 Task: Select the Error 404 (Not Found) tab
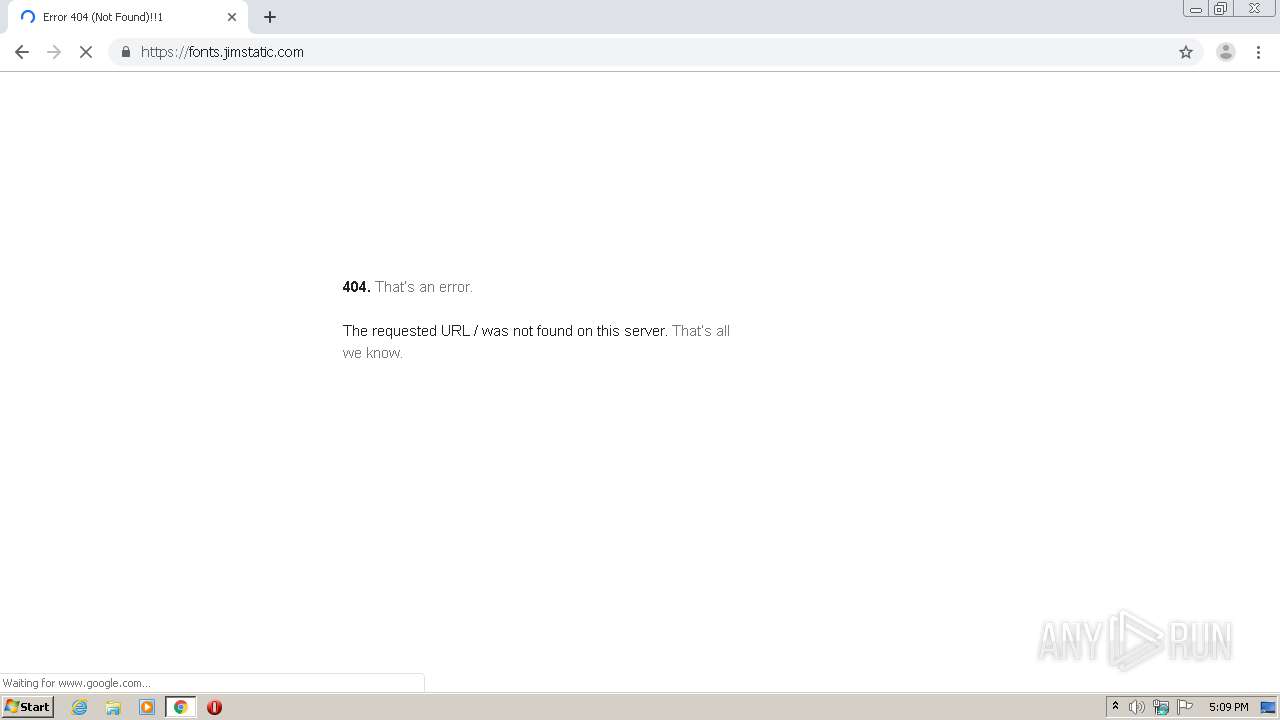pyautogui.click(x=128, y=17)
